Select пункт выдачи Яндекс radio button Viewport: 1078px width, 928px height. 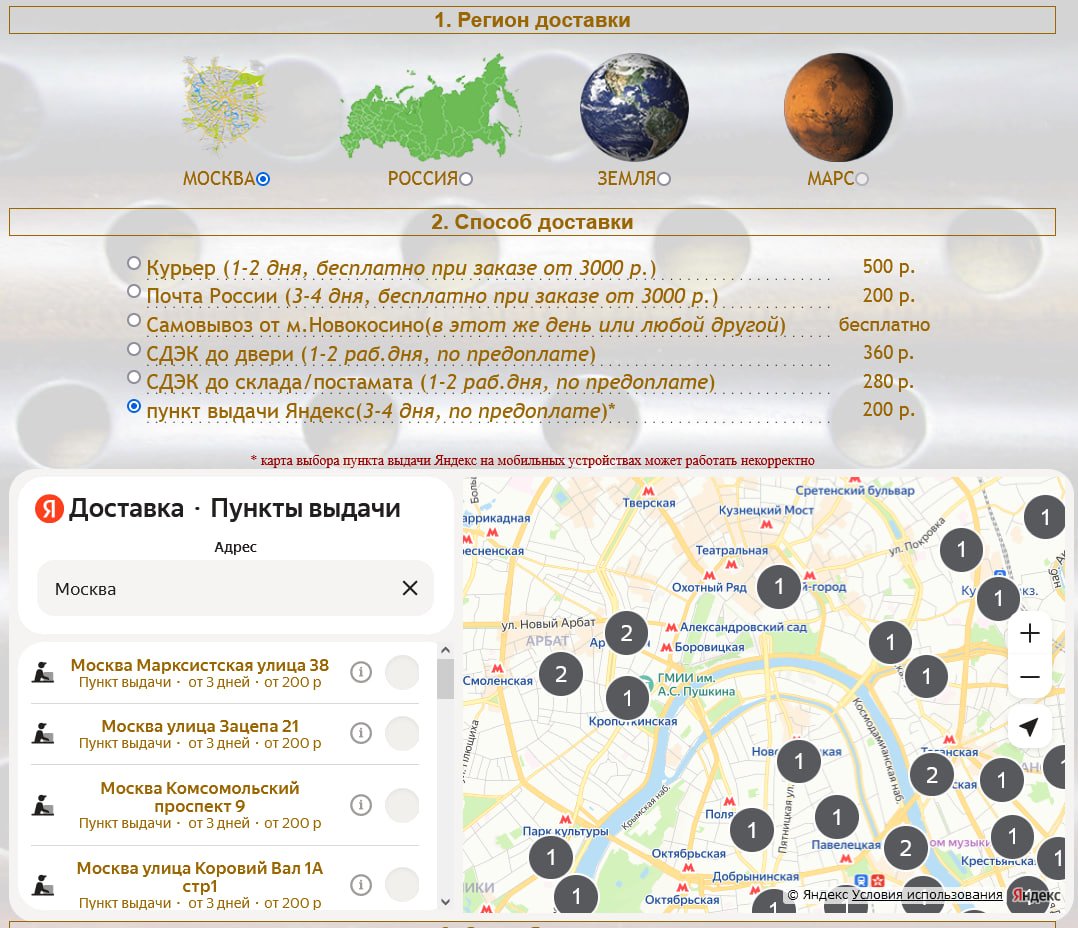click(134, 406)
